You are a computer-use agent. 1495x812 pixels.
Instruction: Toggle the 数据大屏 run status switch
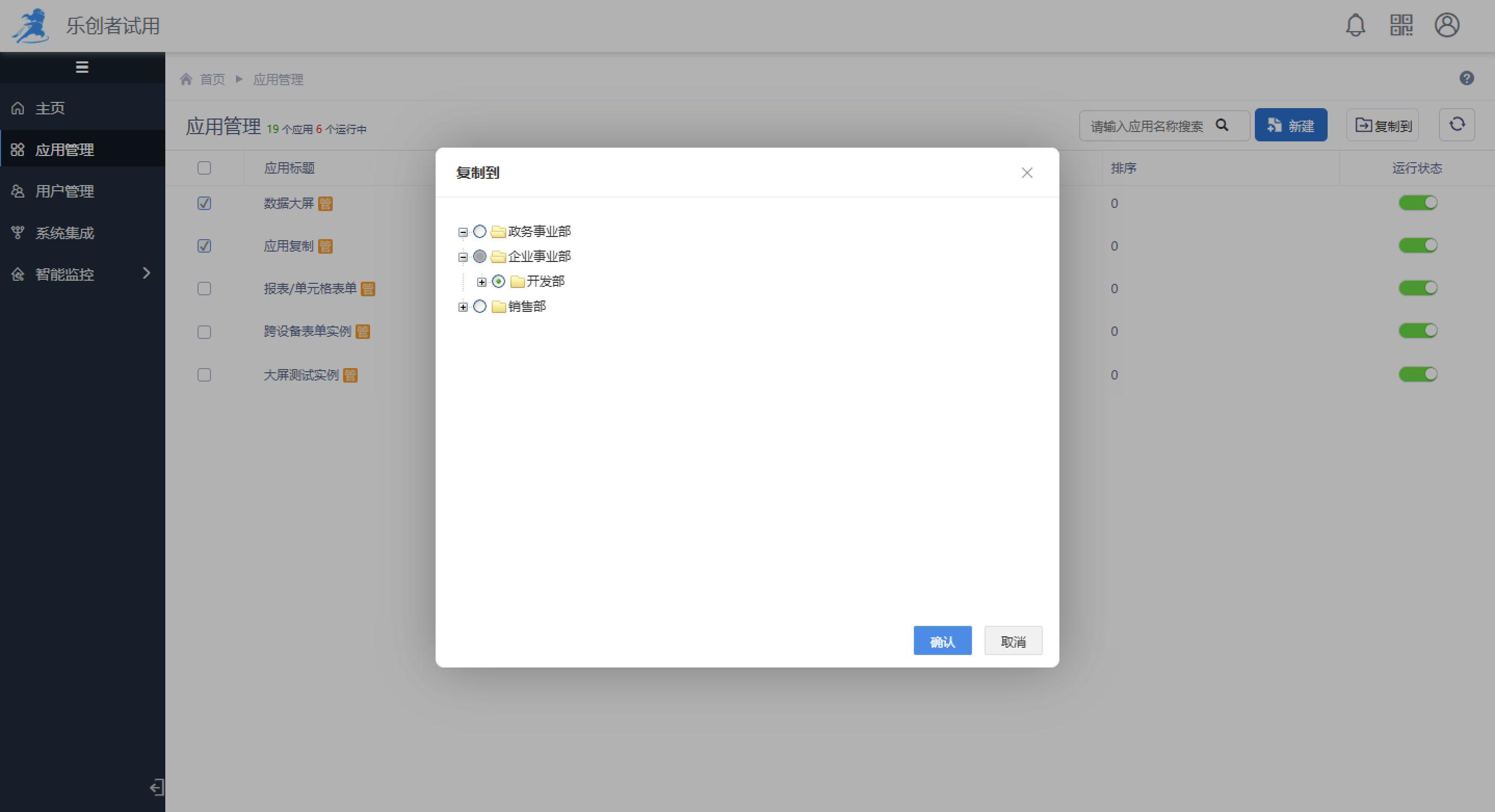click(x=1417, y=203)
